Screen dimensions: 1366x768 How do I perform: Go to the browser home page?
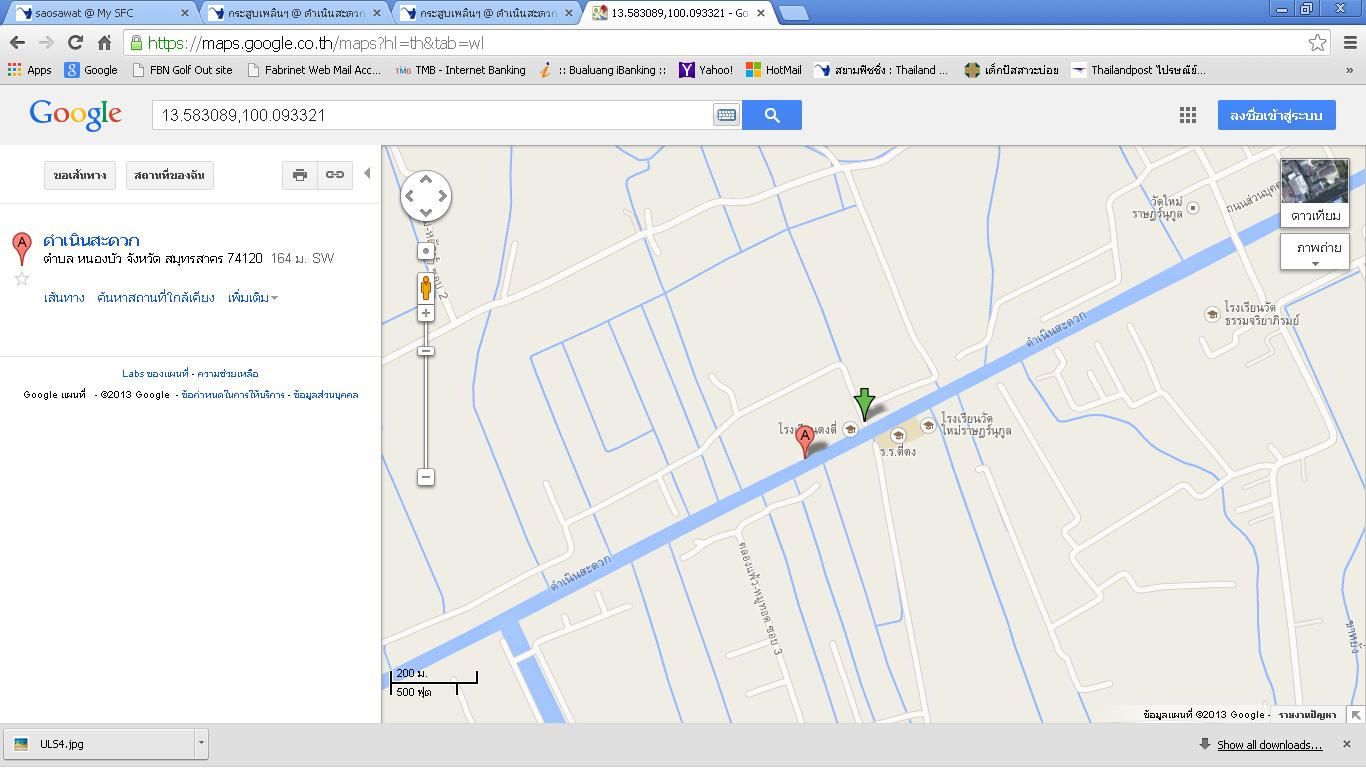pyautogui.click(x=104, y=43)
